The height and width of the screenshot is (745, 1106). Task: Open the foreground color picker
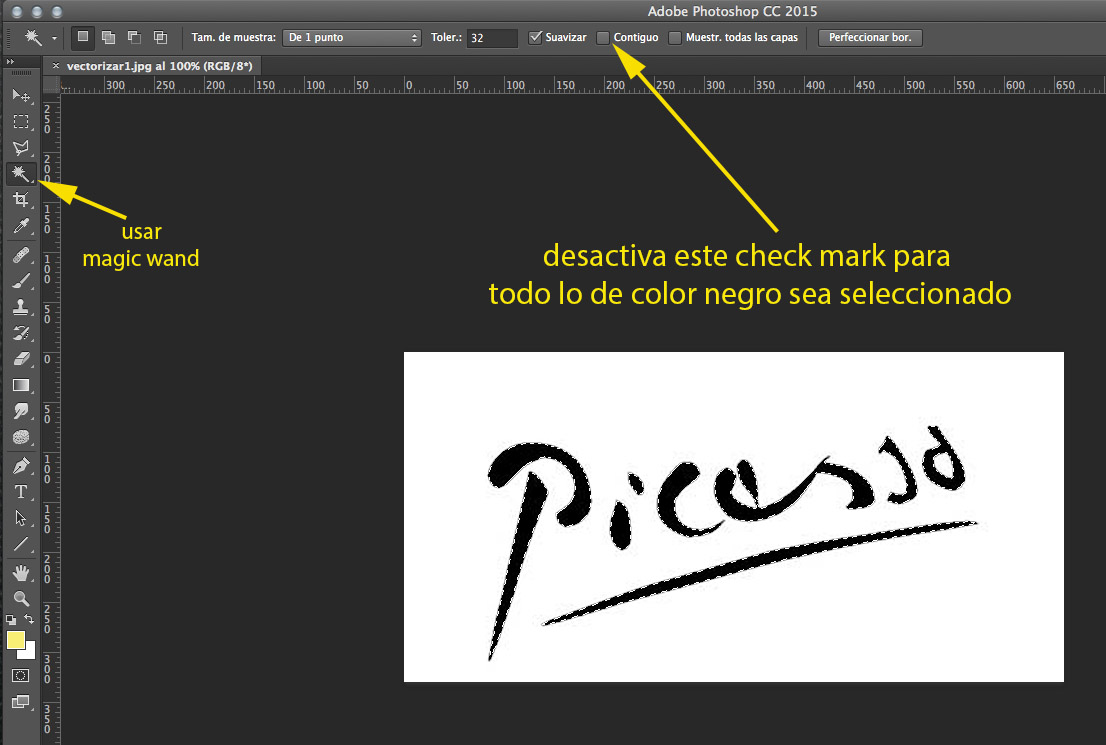click(x=16, y=640)
